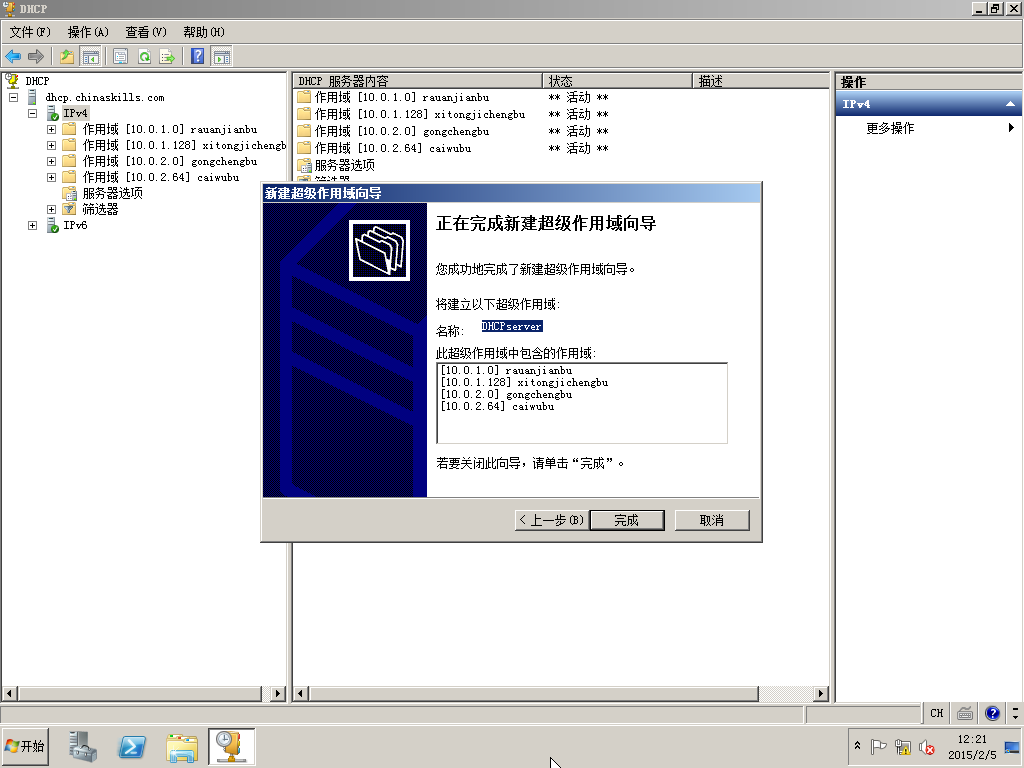Click the blue Help question-mark icon

198,57
